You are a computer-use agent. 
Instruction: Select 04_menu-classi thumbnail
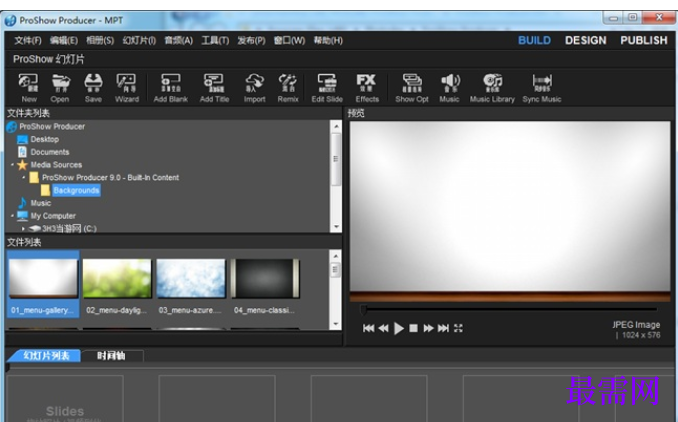point(265,285)
